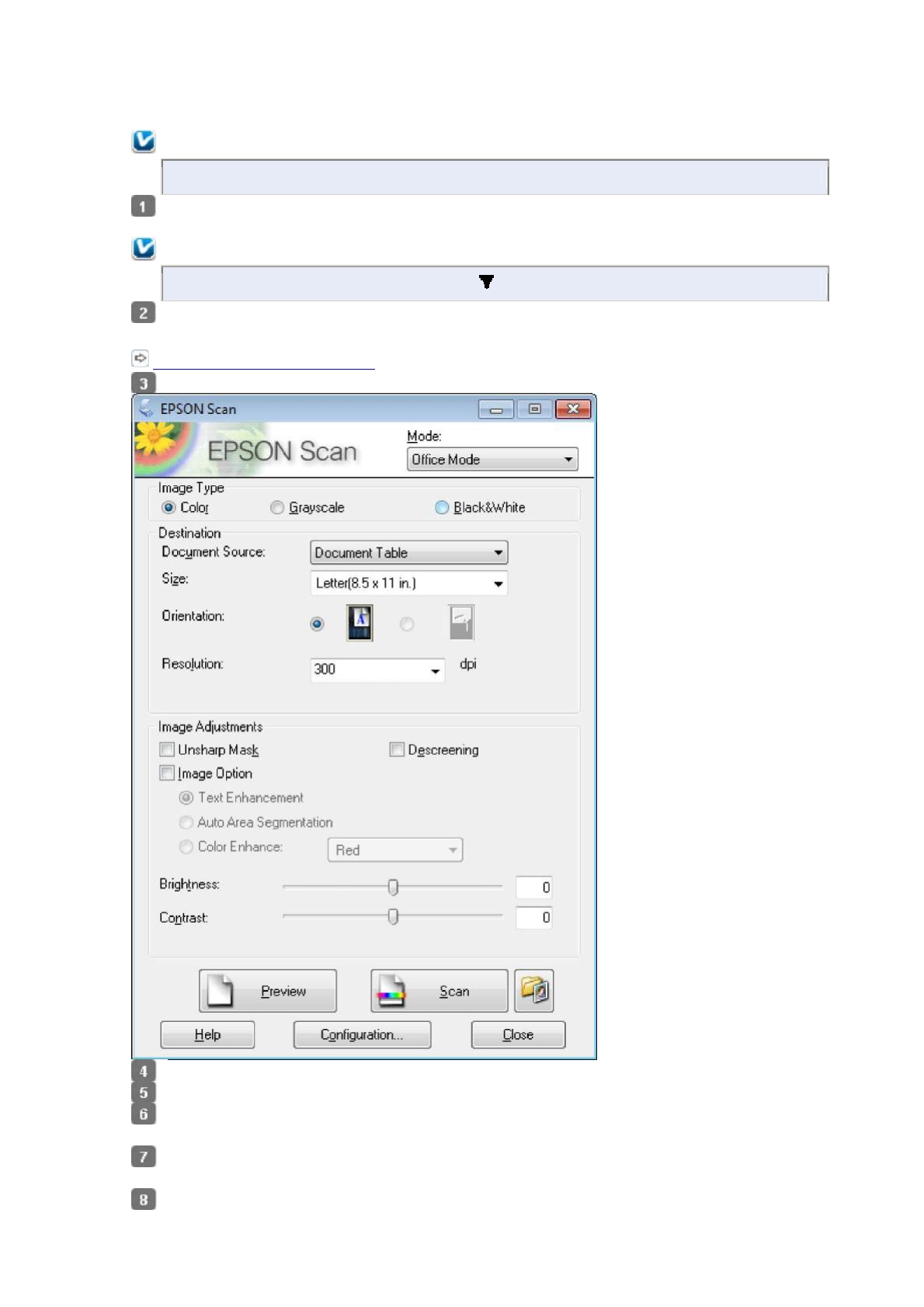The height and width of the screenshot is (1307, 924).
Task: Start scanning with the Scan button
Action: (439, 991)
